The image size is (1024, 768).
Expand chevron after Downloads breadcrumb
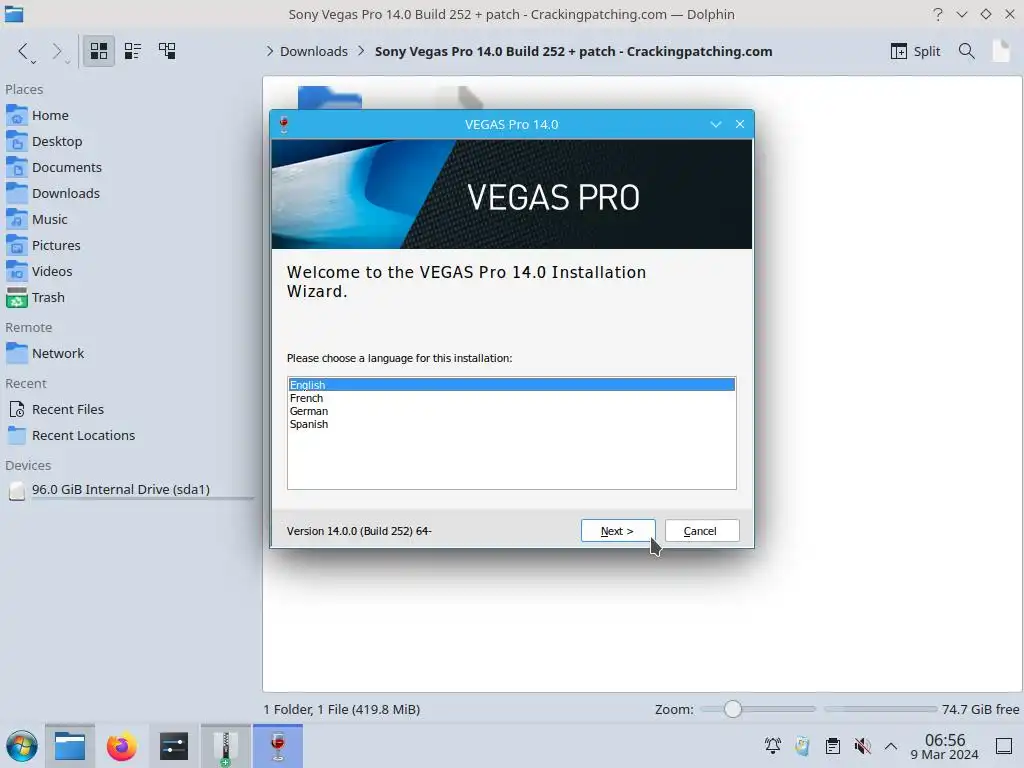(x=361, y=51)
